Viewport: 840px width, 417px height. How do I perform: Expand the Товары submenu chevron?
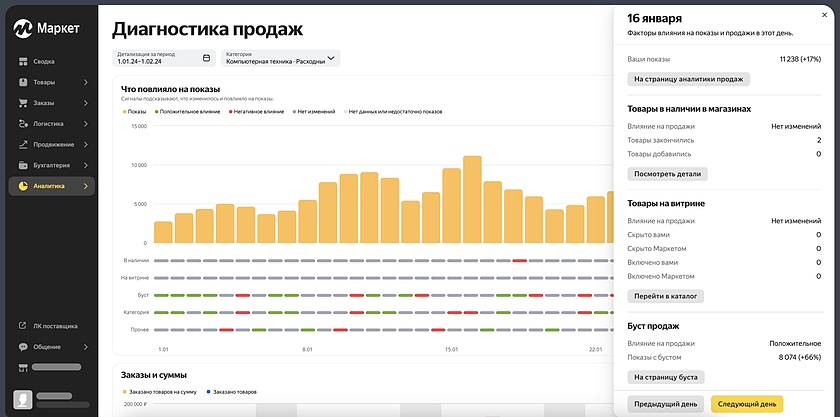point(86,82)
